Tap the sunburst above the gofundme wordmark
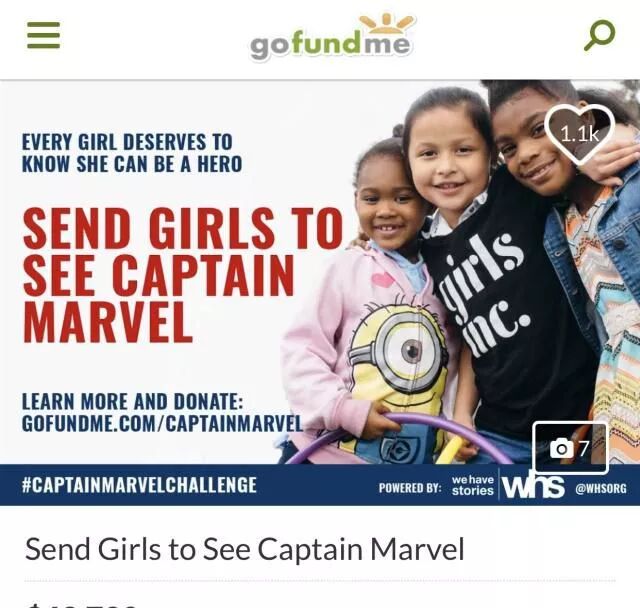This screenshot has height=608, width=640. (386, 23)
